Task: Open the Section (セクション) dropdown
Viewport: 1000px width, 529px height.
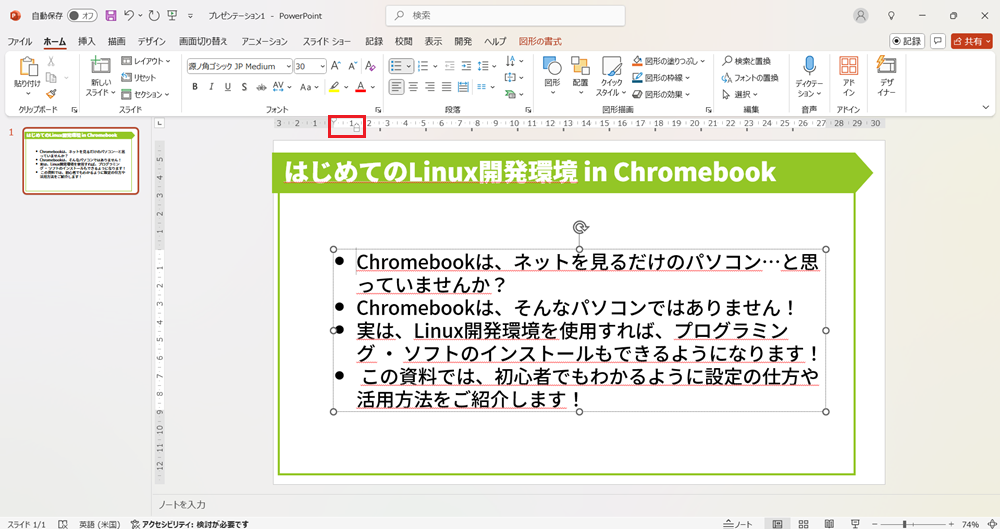Action: click(145, 94)
